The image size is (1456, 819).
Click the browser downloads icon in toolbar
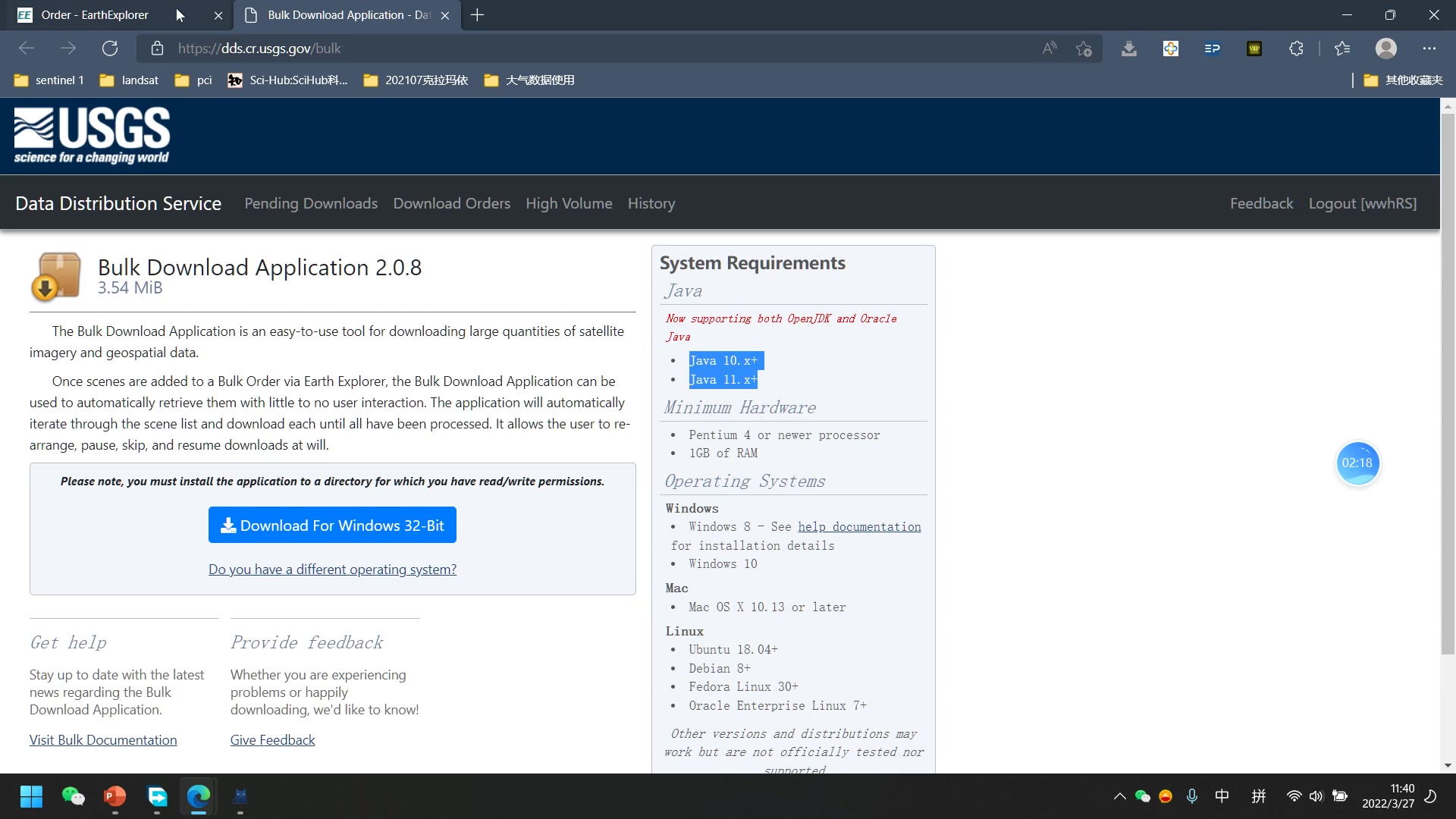[1127, 48]
